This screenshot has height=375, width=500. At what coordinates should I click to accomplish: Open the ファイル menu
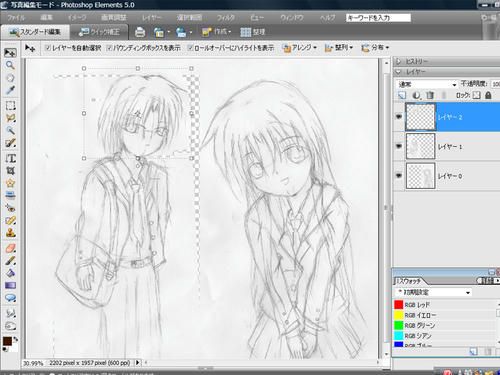tap(16, 18)
